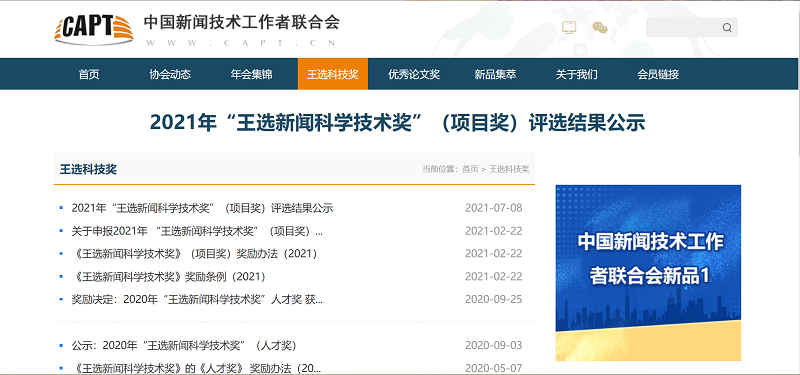Screen dimensions: 800x375
Task: Open 年会集锦 navigation item
Action: tap(251, 74)
